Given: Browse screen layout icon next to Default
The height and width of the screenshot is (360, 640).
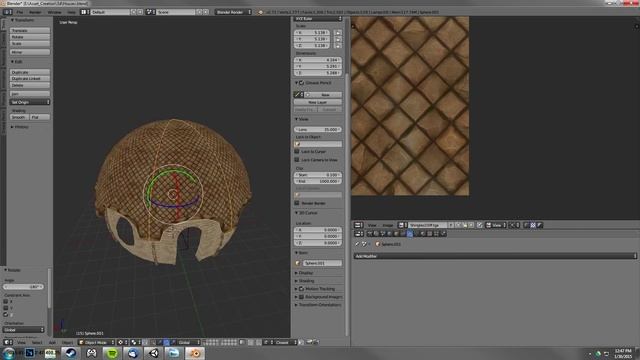Looking at the screenshot, I should pos(84,12).
